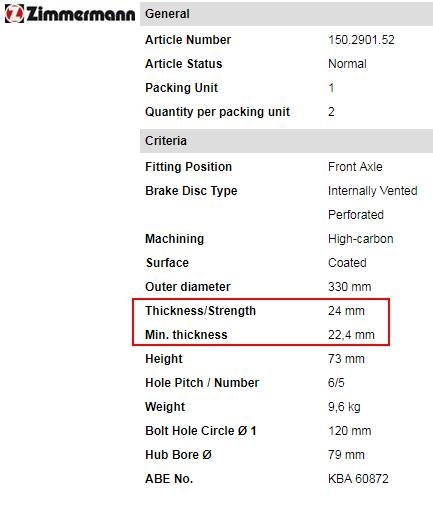Viewport: 433px width, 506px height.
Task: Click the ABE No. KBA 60872 value
Action: click(x=358, y=479)
